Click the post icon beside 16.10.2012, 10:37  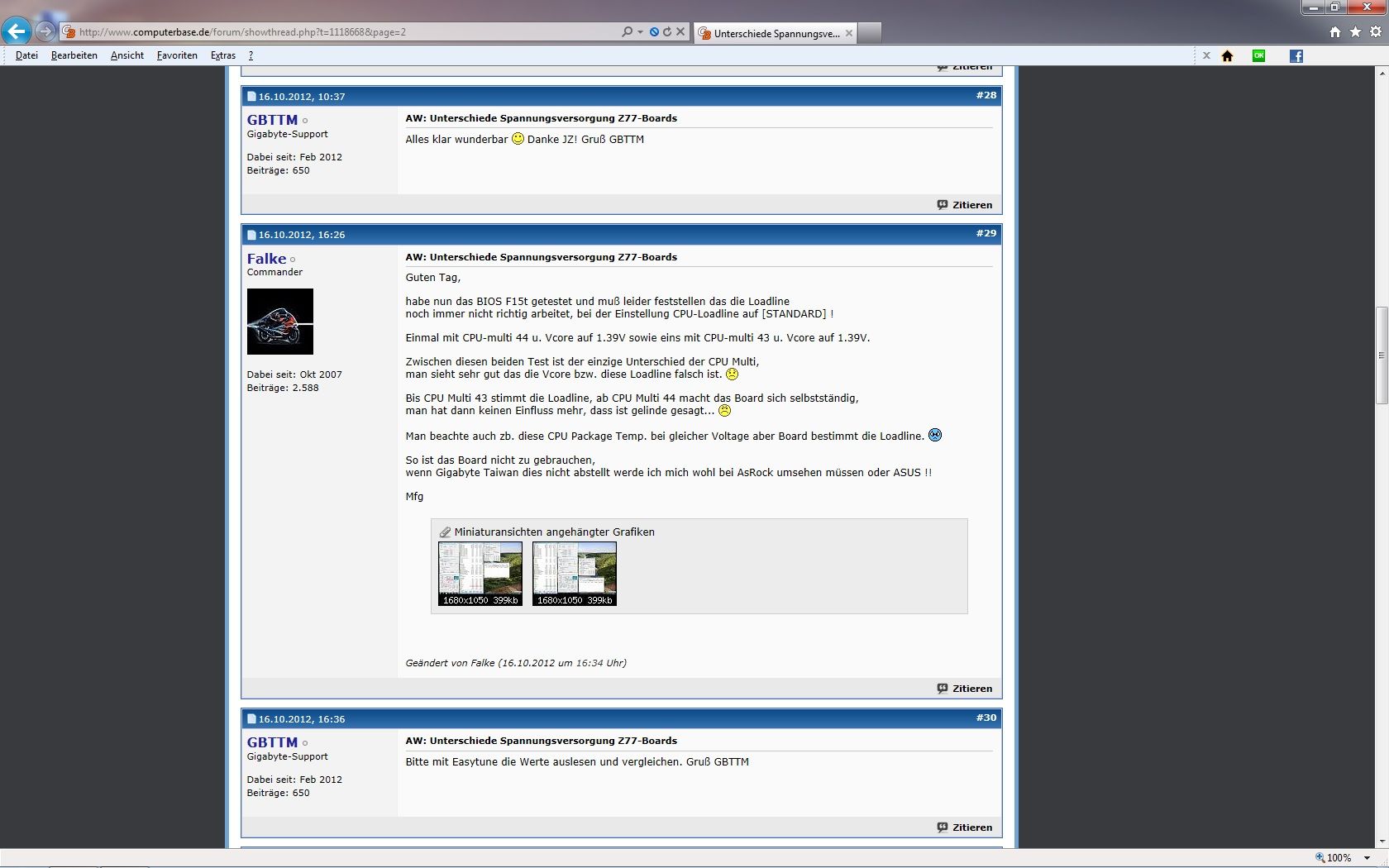click(x=251, y=97)
